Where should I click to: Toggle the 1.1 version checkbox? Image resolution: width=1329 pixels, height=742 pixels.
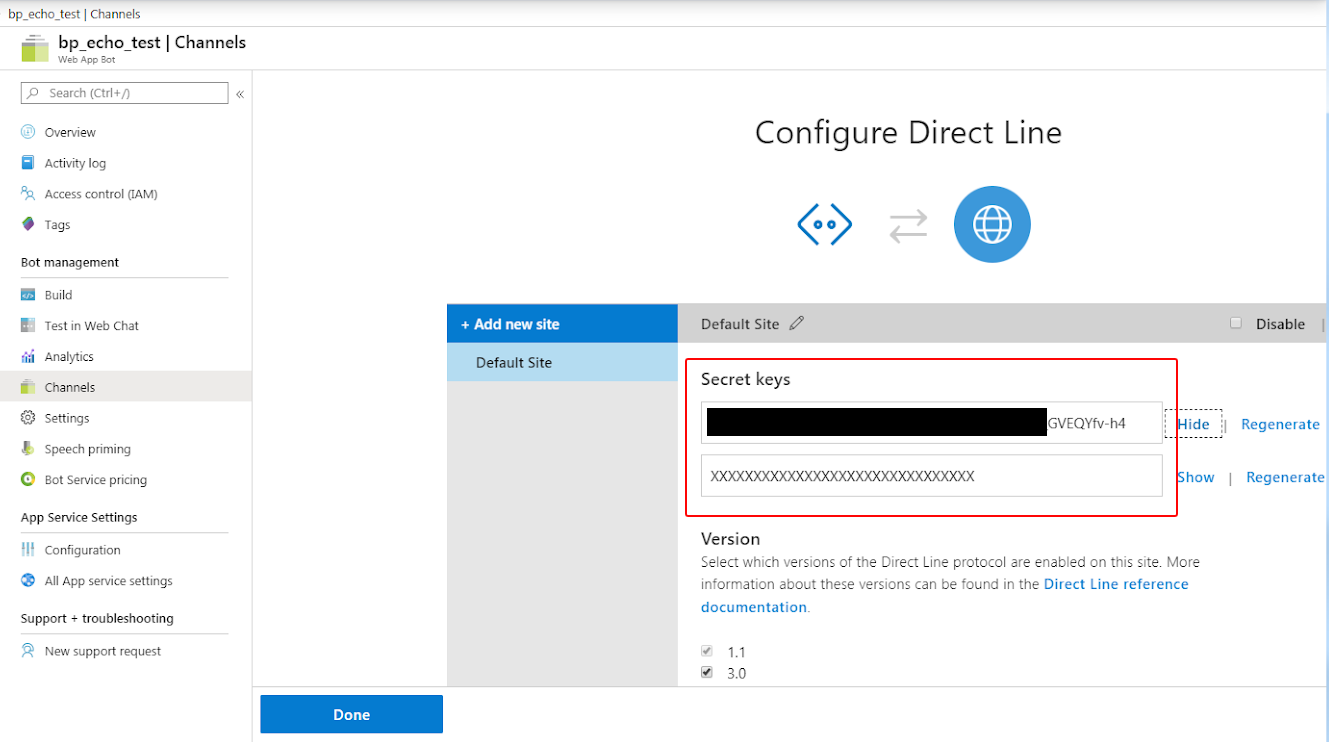point(707,651)
